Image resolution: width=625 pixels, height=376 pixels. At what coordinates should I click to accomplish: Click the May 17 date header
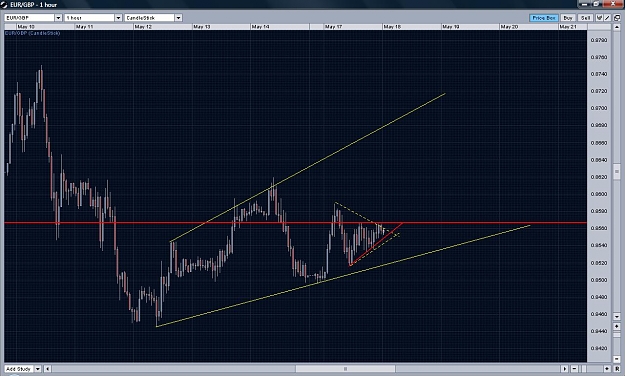[334, 27]
